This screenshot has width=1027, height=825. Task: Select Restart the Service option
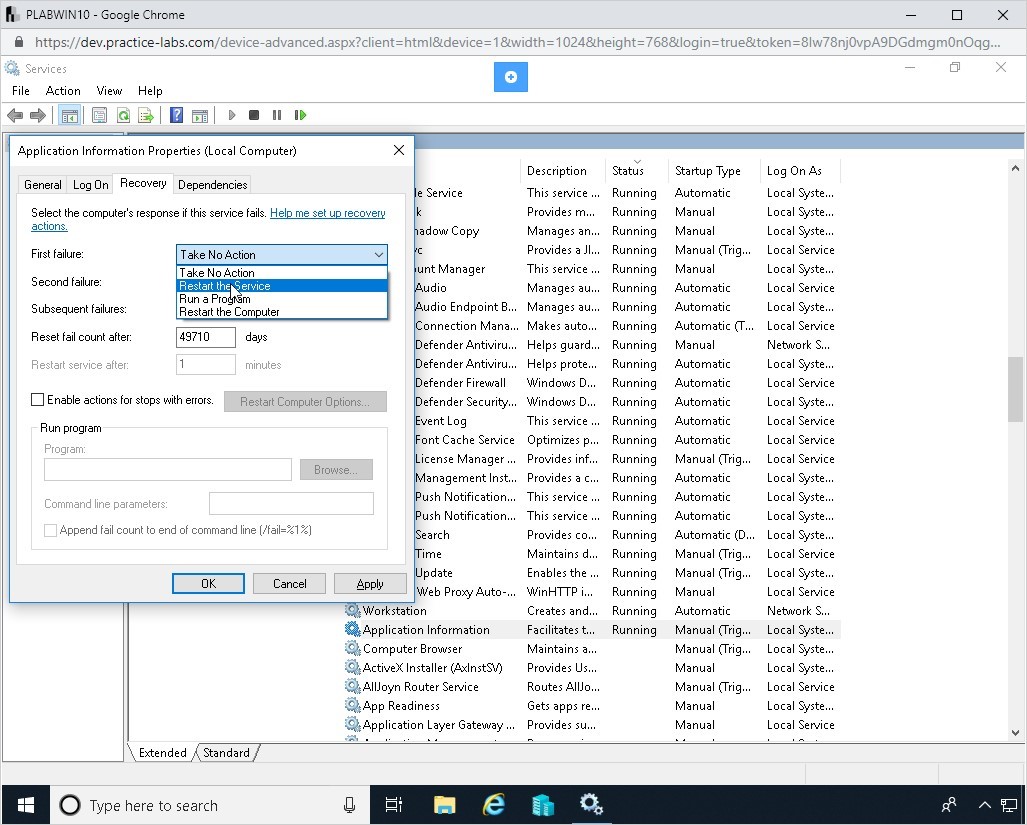pos(282,286)
